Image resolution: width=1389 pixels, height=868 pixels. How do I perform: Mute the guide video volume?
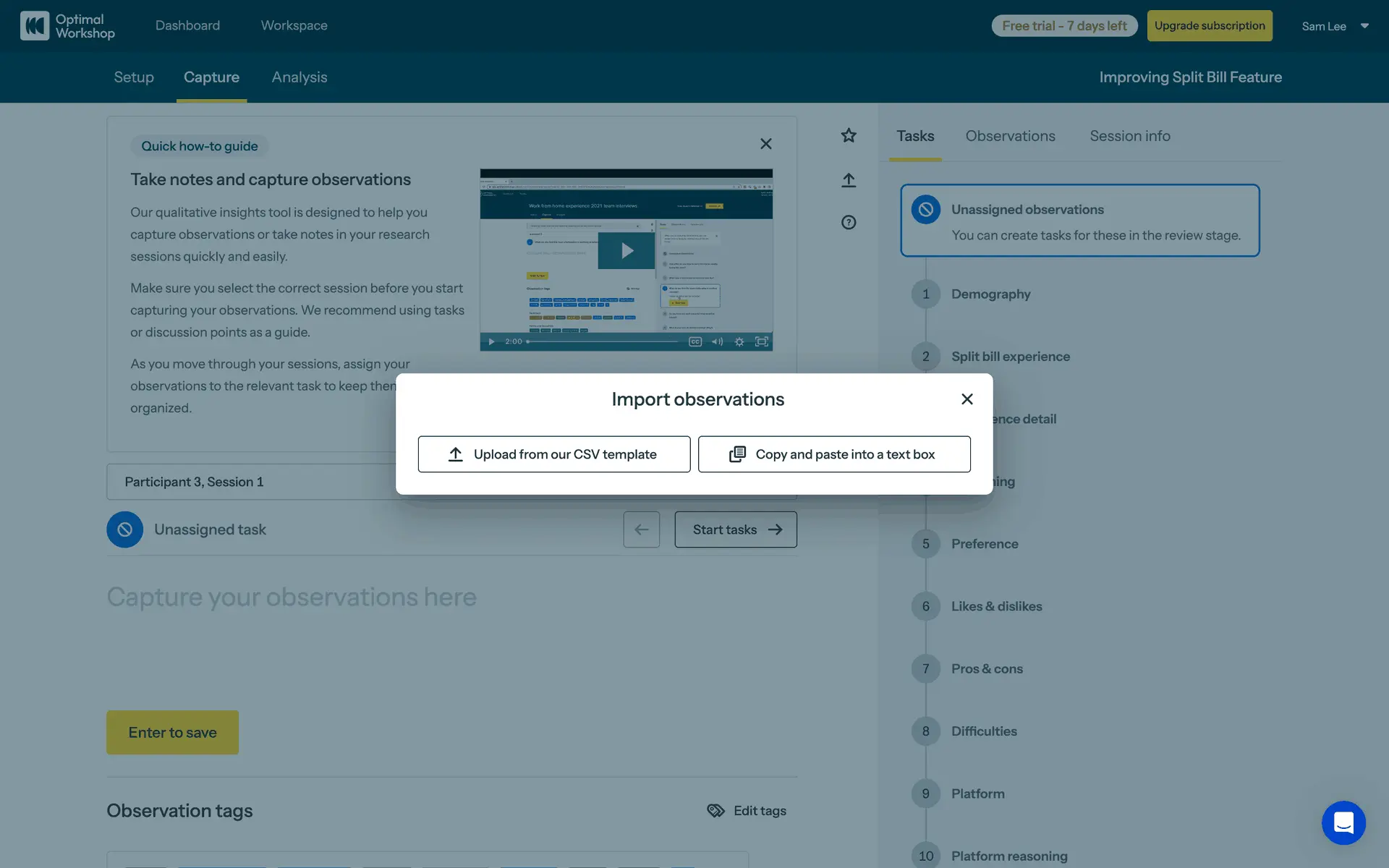tap(717, 341)
